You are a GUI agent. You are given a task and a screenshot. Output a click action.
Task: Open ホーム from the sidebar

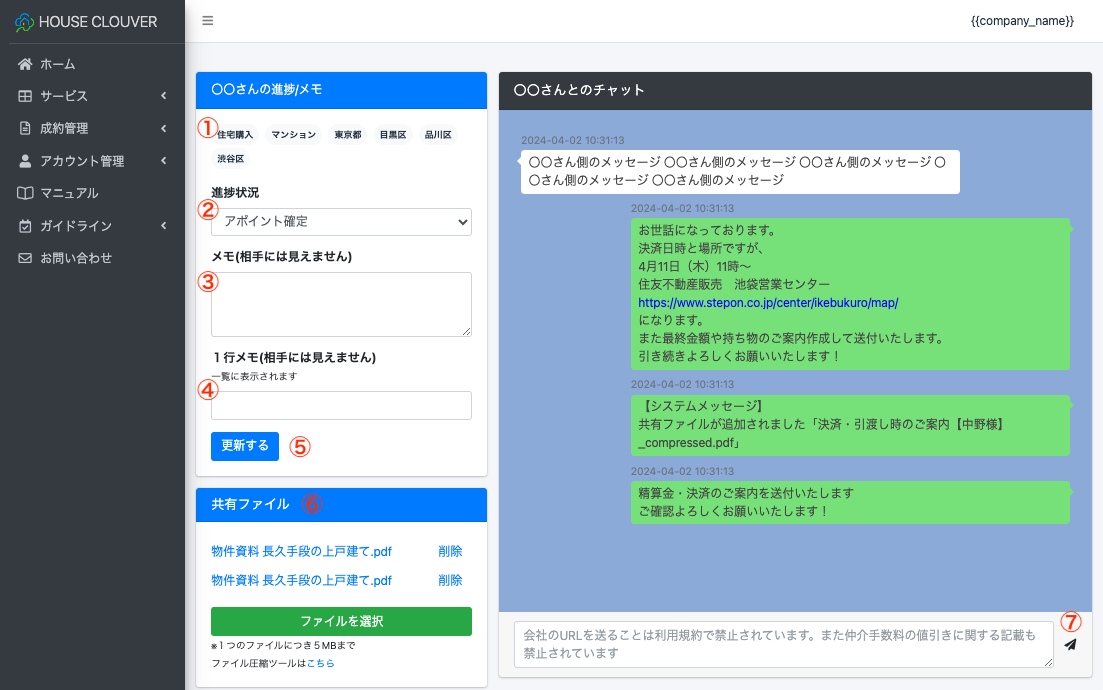(x=58, y=64)
